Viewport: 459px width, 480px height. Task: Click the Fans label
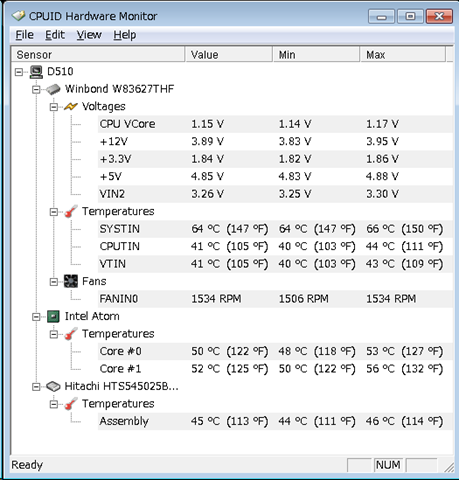[x=94, y=281]
